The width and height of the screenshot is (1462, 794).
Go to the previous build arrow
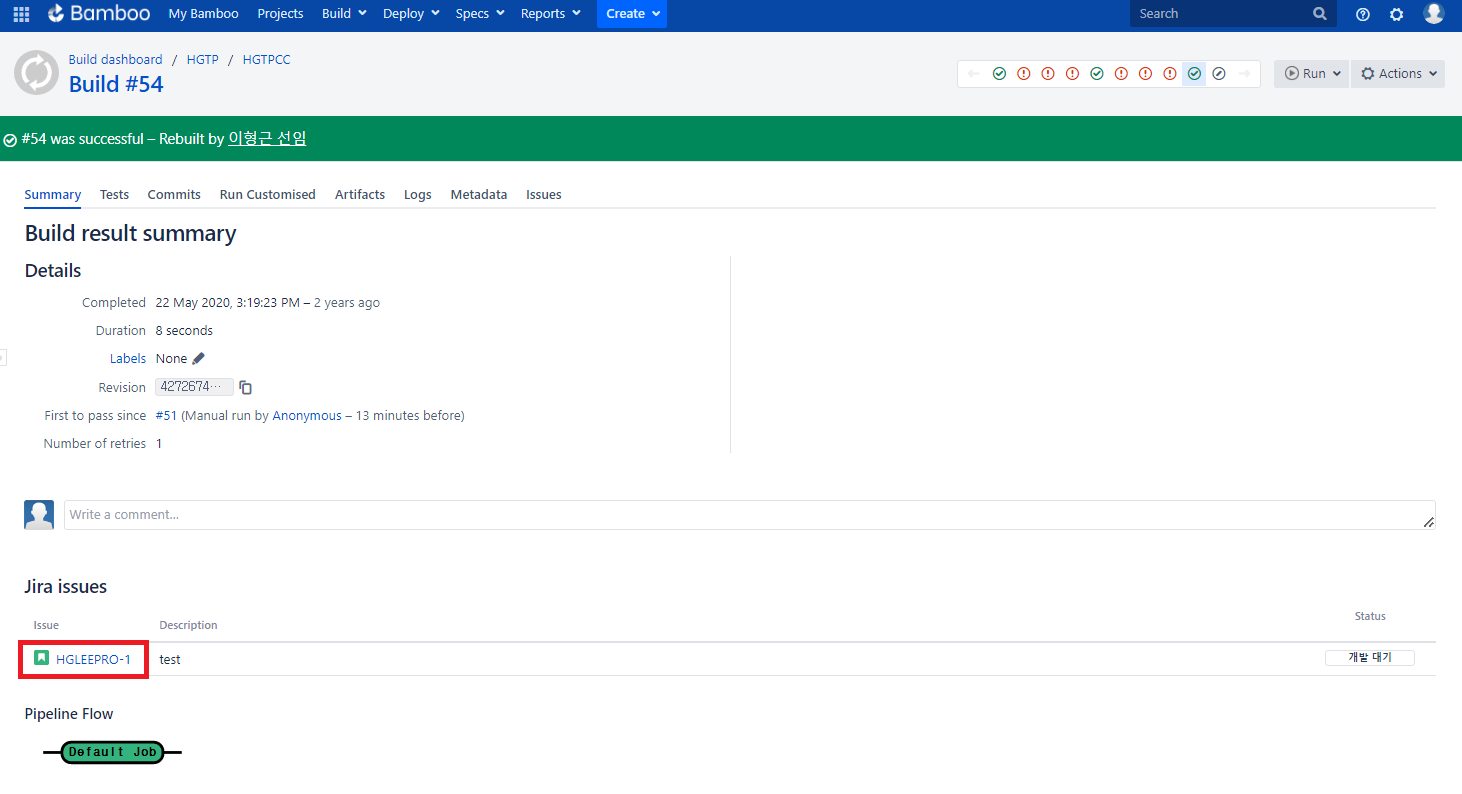(973, 74)
